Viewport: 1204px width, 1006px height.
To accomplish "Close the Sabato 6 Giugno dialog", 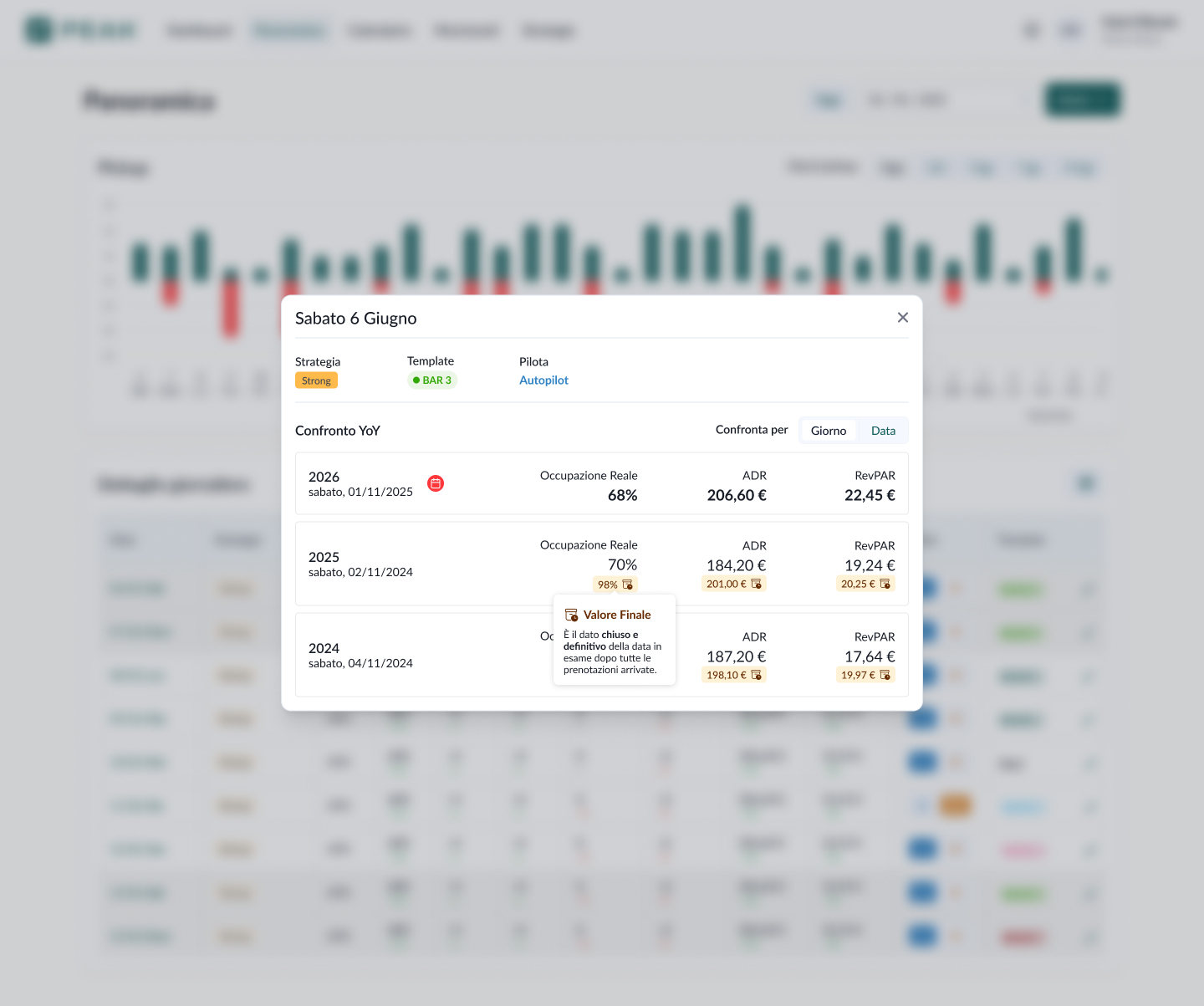I will (903, 318).
